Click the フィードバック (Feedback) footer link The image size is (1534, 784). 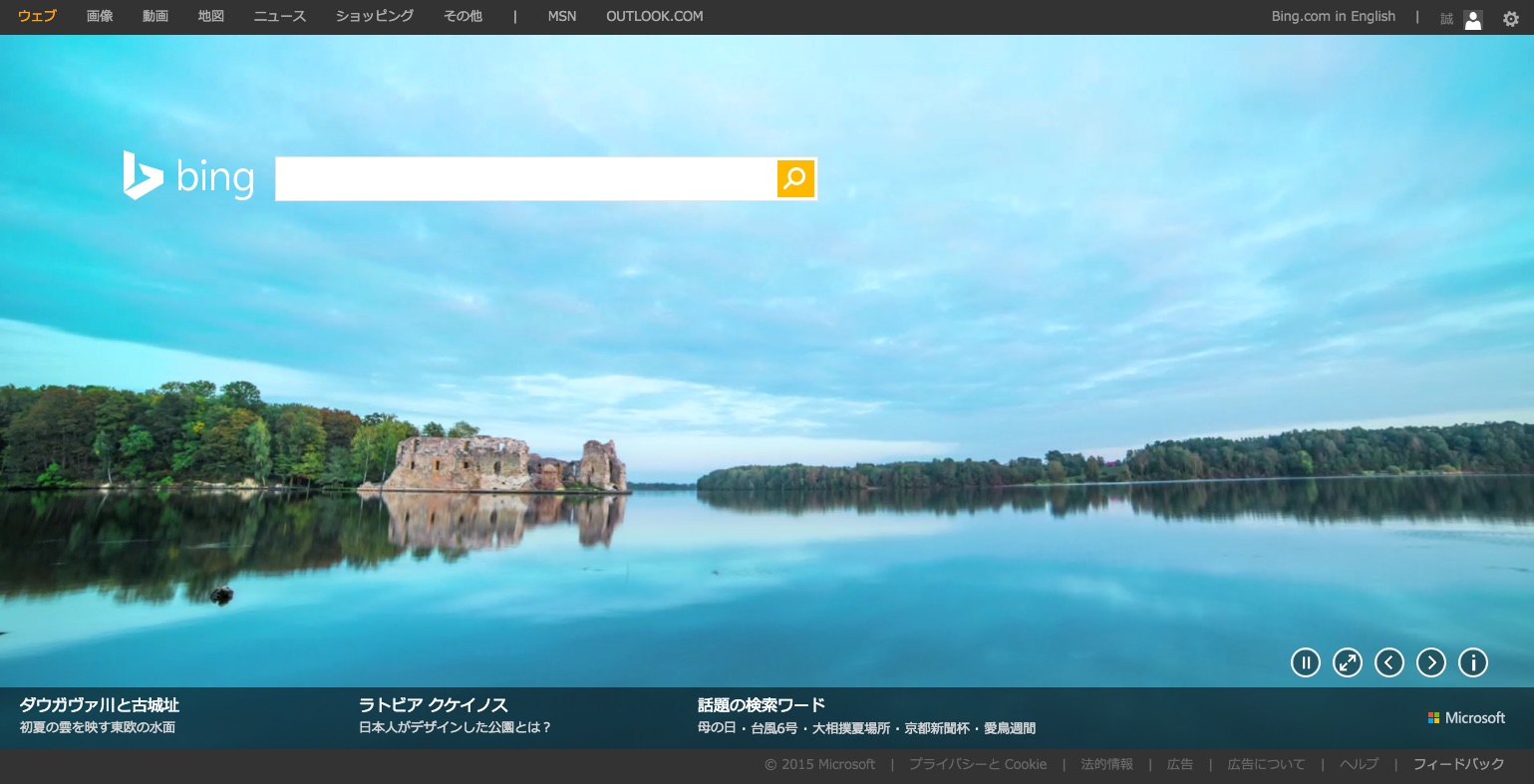tap(1458, 764)
